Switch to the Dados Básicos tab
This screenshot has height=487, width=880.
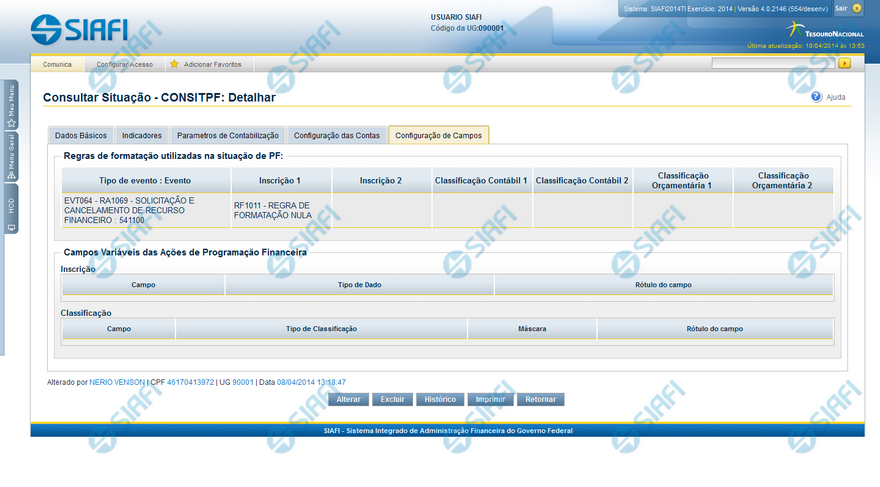click(x=81, y=135)
